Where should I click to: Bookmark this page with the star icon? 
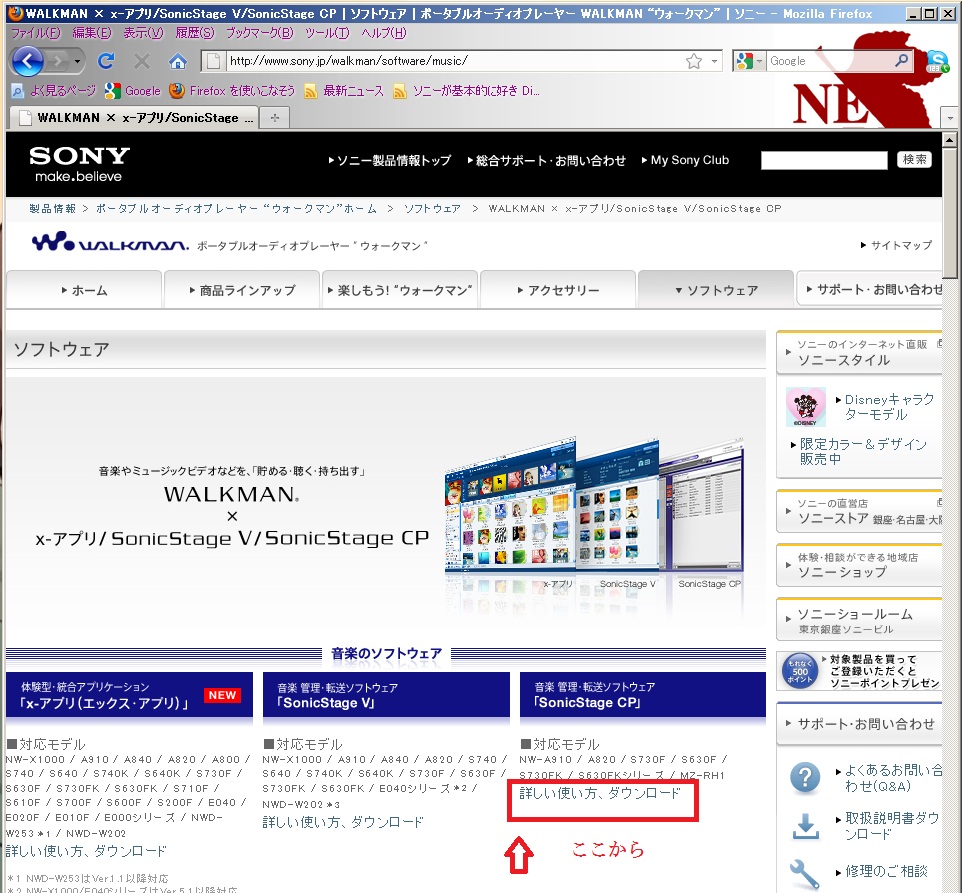click(694, 61)
